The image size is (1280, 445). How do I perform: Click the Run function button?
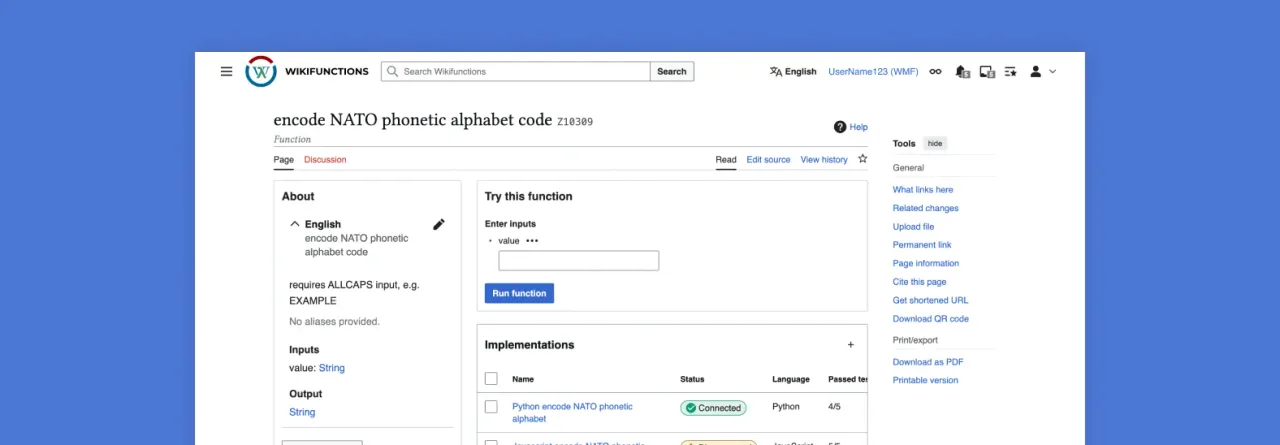coord(519,293)
